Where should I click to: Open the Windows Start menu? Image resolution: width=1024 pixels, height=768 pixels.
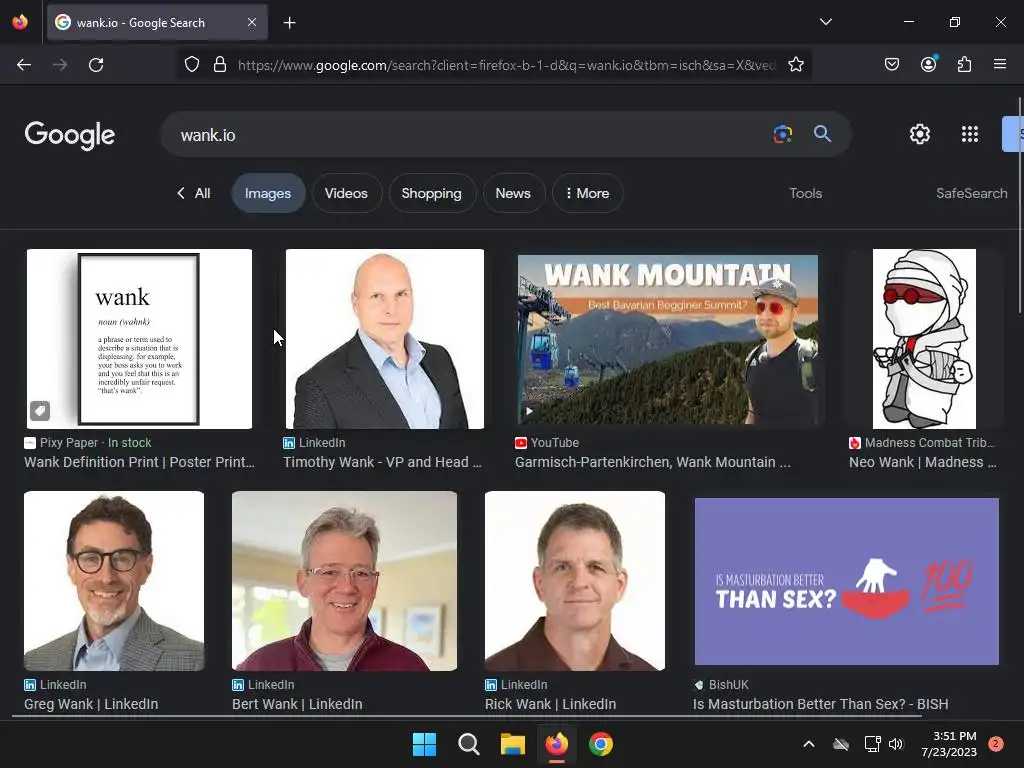[x=424, y=744]
